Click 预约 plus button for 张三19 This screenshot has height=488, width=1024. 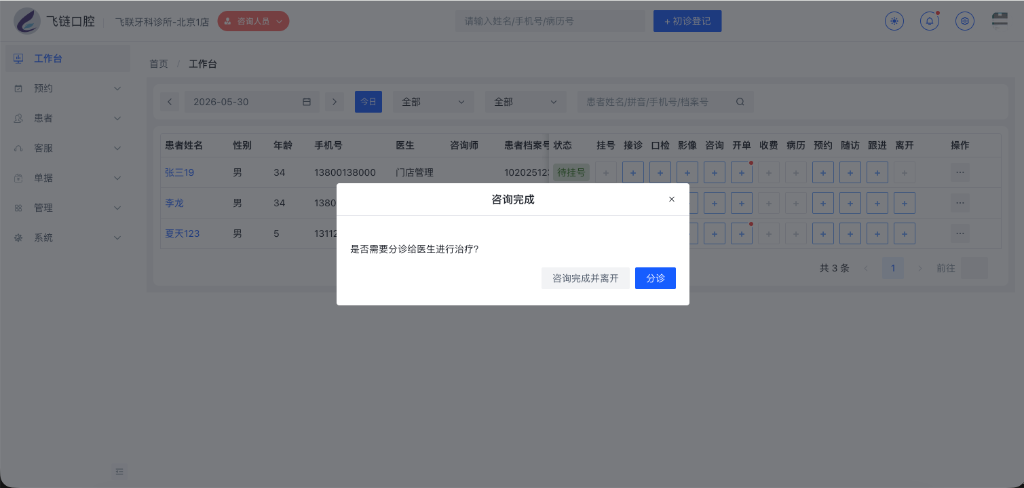[x=823, y=172]
